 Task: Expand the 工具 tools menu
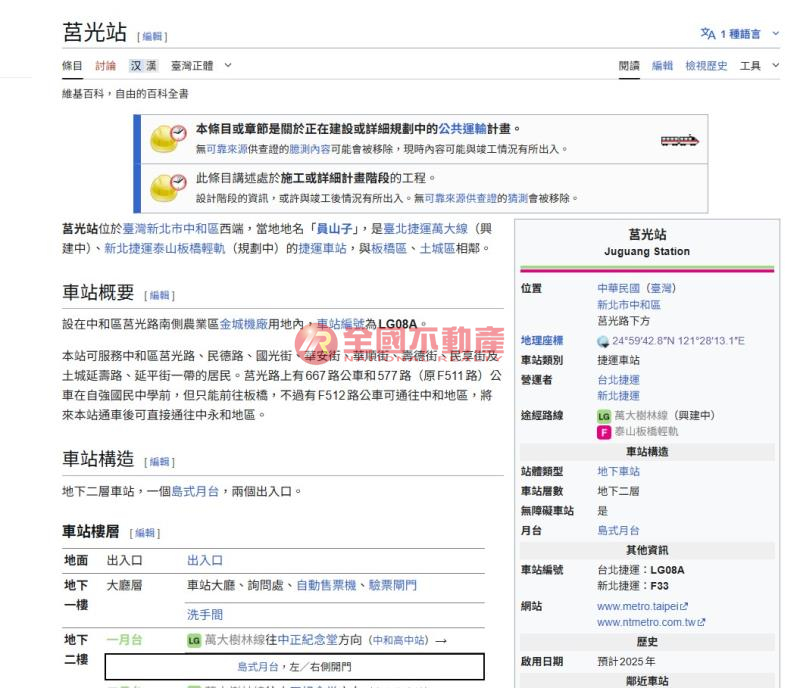coord(759,66)
